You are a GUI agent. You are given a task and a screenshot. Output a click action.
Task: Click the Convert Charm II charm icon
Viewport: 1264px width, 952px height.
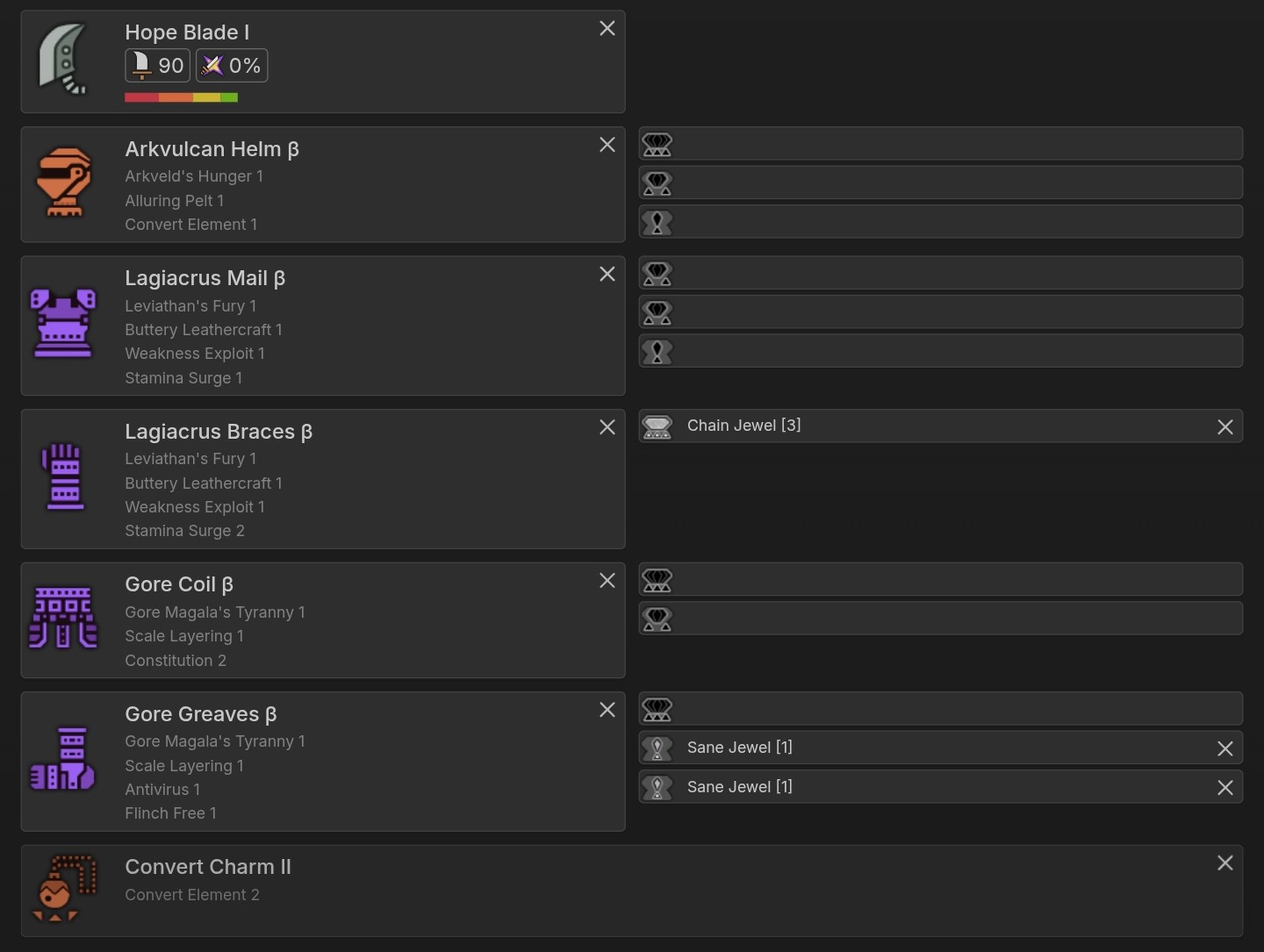63,889
